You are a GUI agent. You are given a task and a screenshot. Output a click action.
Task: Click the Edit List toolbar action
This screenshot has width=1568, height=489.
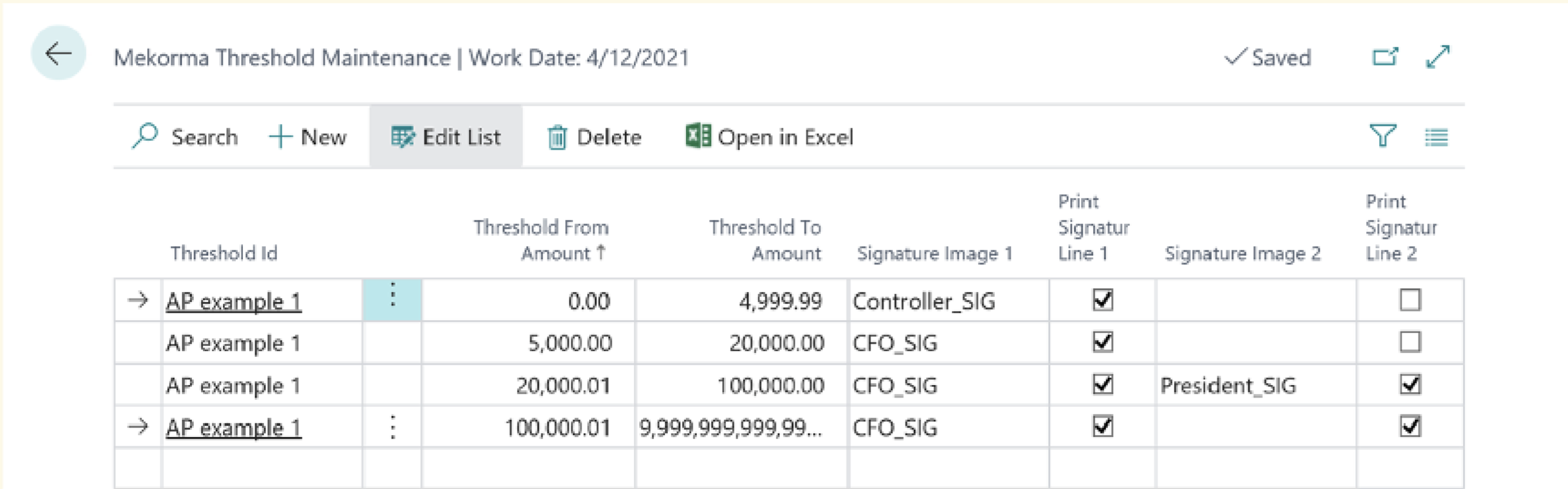pyautogui.click(x=445, y=137)
